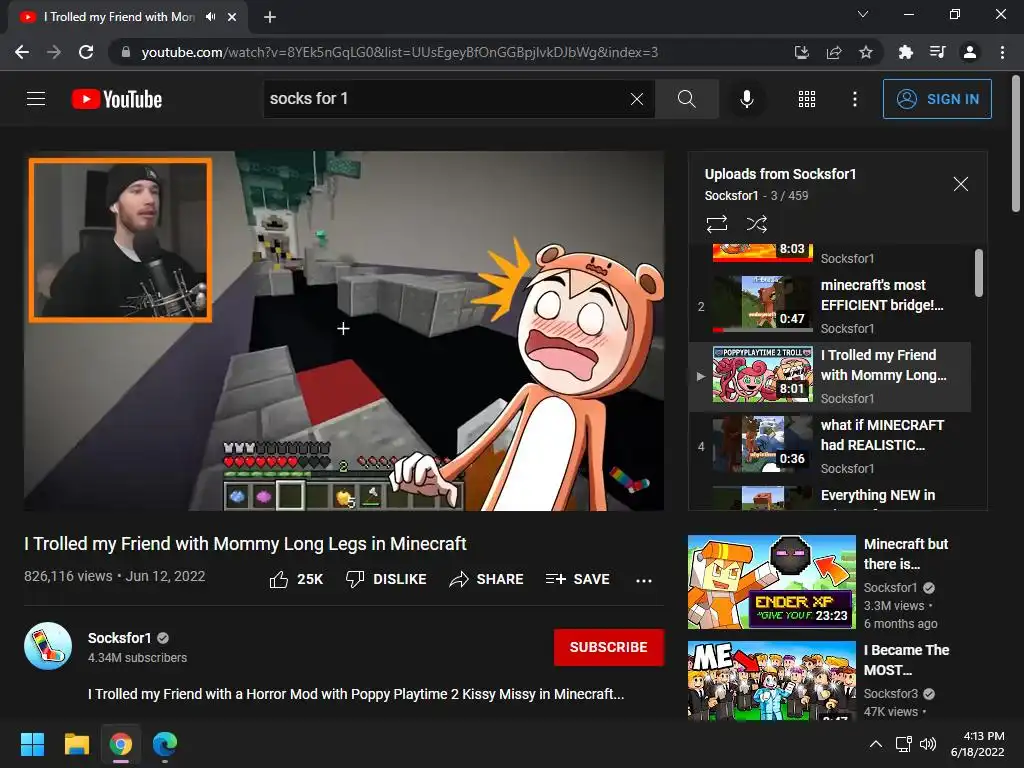
Task: Go to YouTube home via logo
Action: coord(116,99)
